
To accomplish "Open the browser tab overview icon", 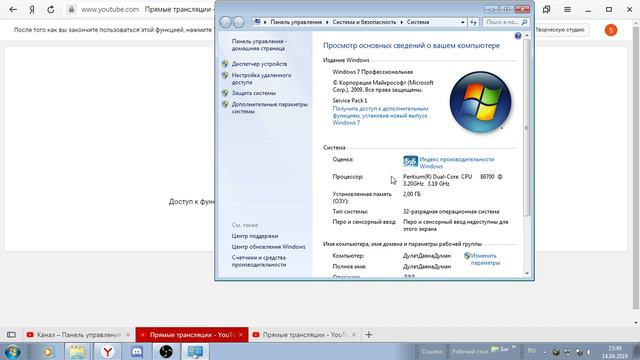I will (x=11, y=335).
